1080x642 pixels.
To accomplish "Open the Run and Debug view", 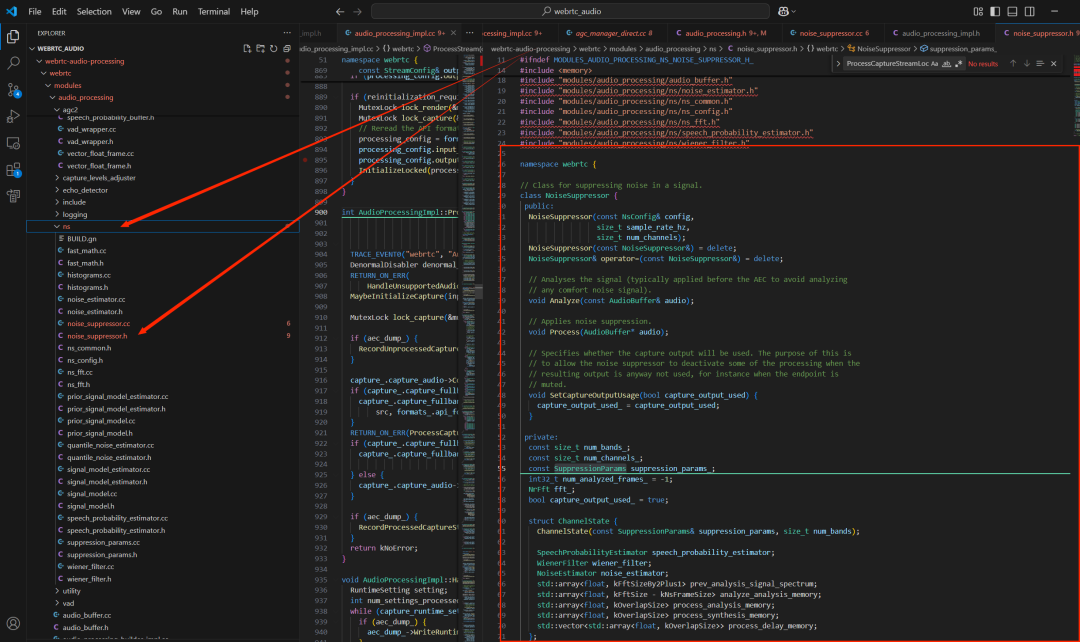I will tap(13, 116).
